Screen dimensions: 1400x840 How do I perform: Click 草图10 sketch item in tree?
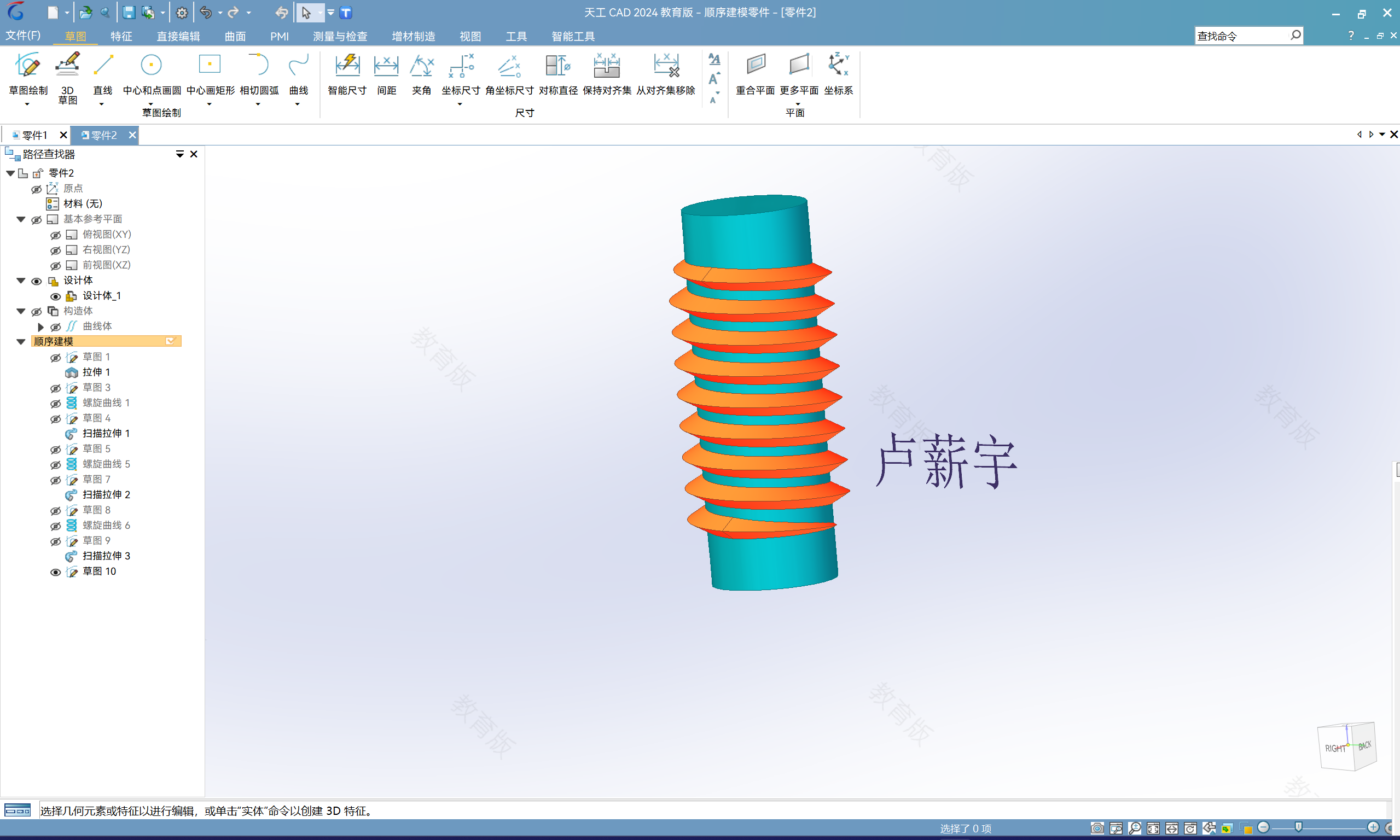99,572
